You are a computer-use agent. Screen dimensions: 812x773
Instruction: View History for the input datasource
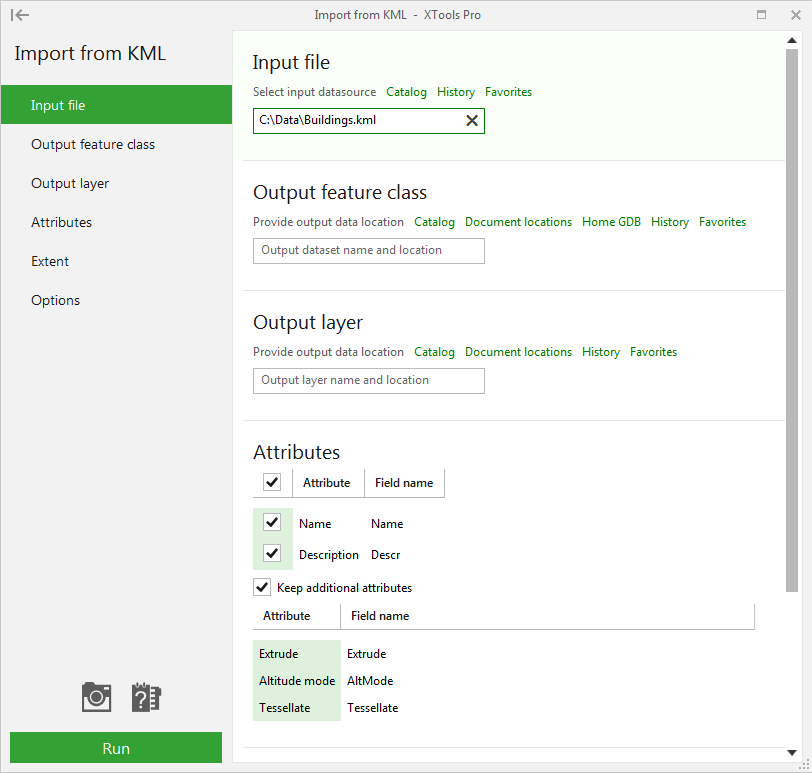coord(456,91)
